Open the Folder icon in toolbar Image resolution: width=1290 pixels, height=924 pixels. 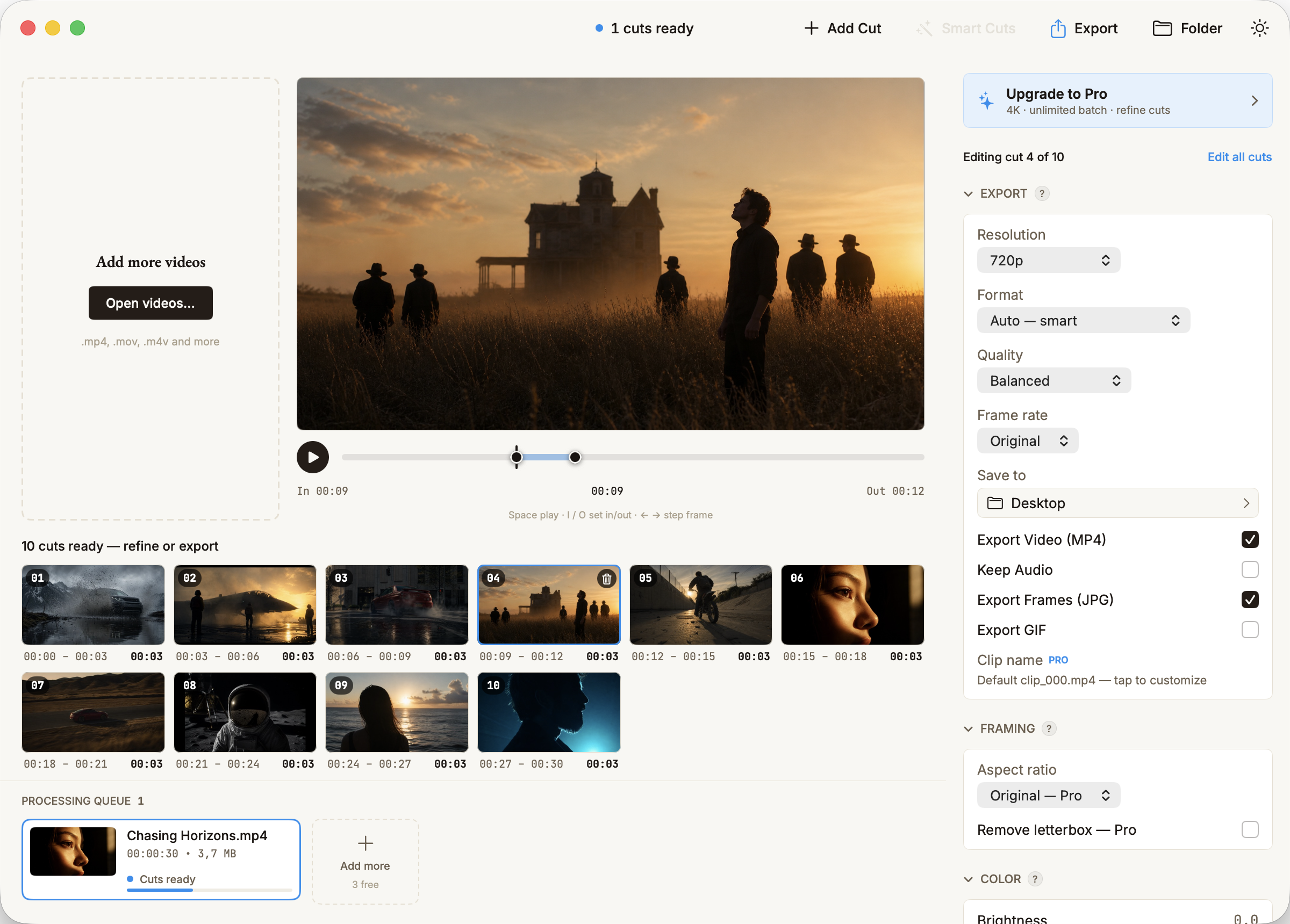click(1162, 28)
